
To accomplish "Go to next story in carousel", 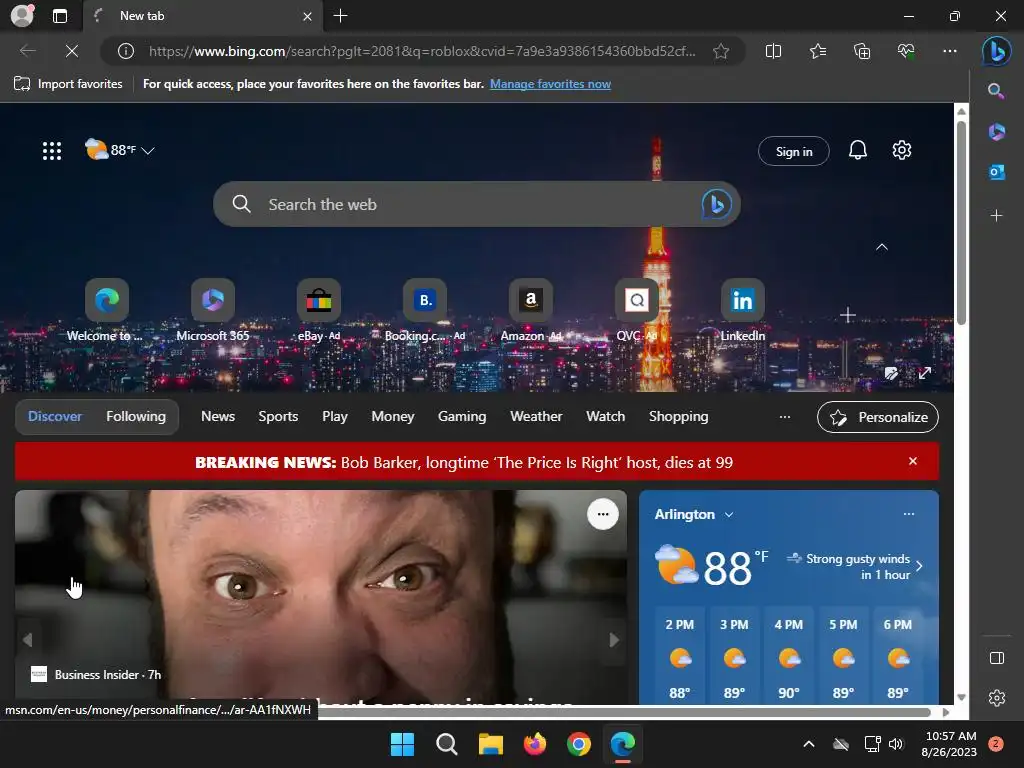I will coord(614,640).
